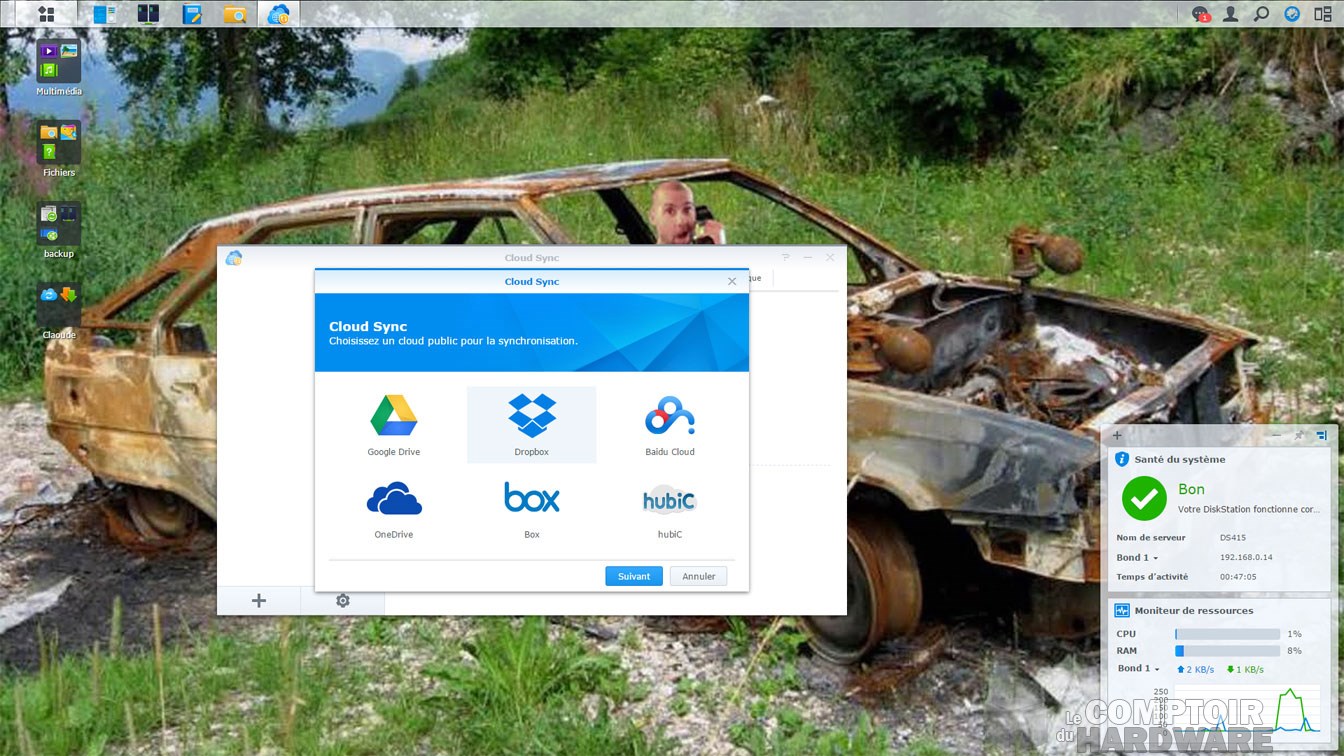
Task: Click the RAM usage bar
Action: click(1227, 651)
